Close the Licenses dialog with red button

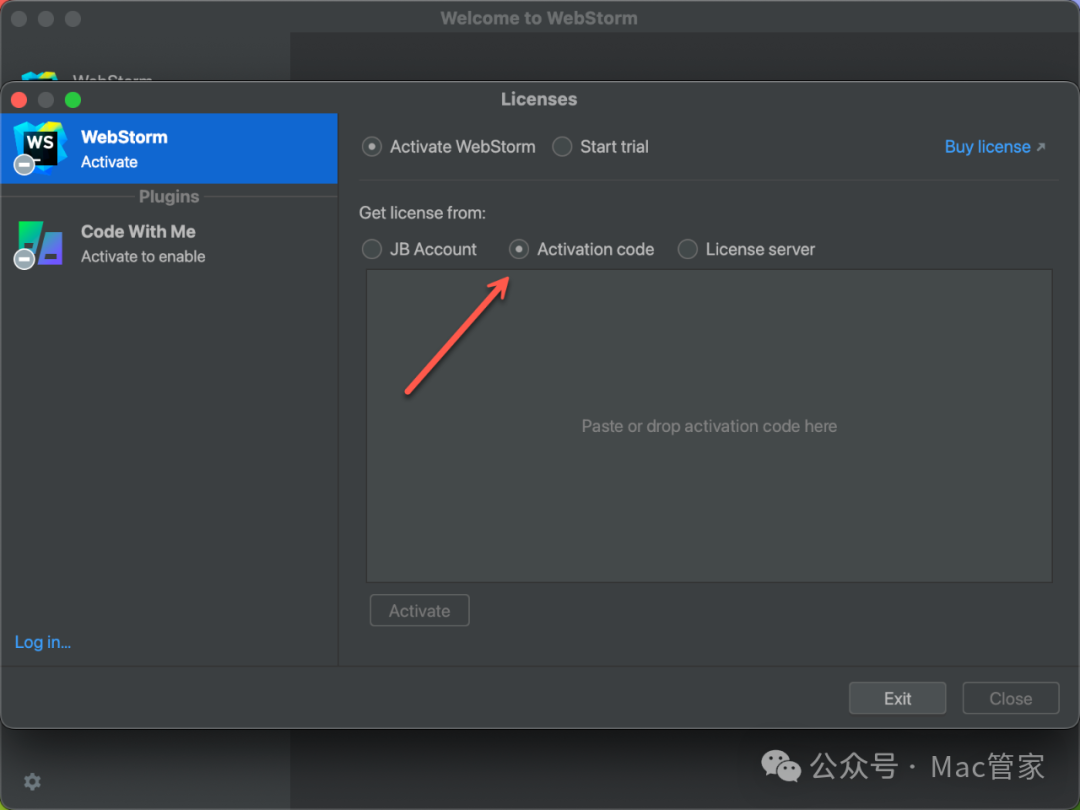[19, 100]
